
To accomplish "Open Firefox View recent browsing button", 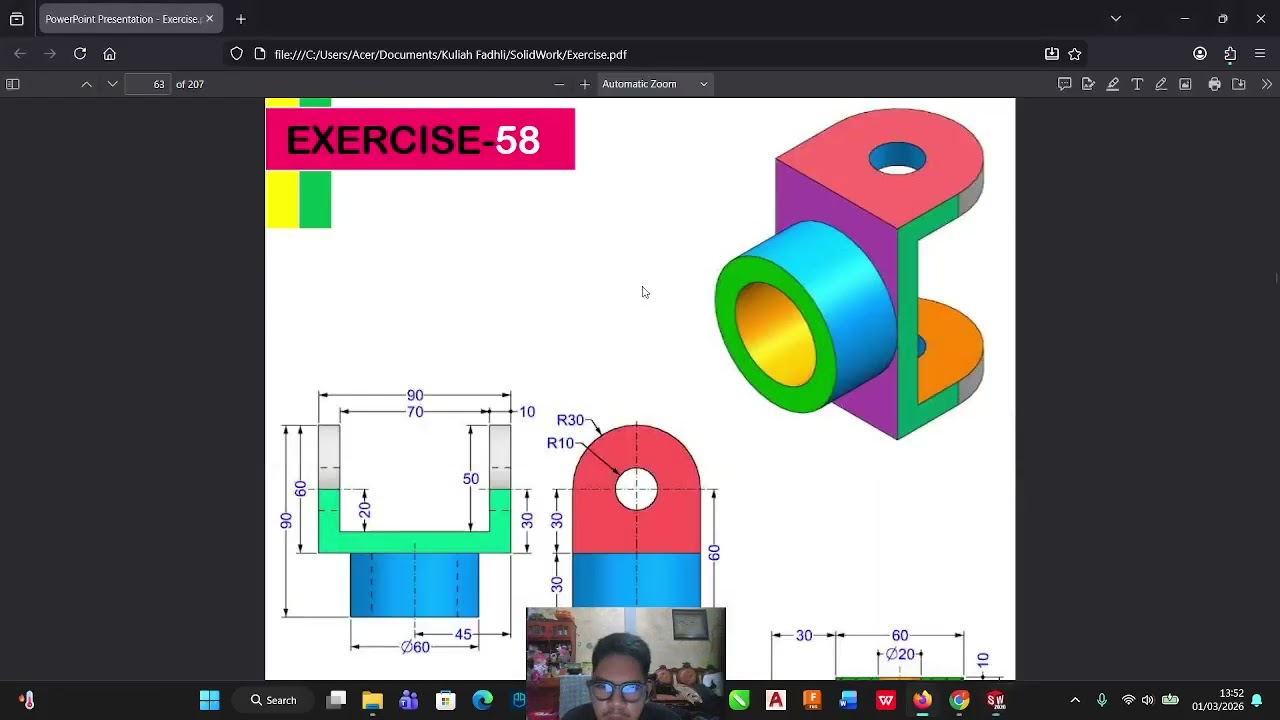I will tap(17, 19).
